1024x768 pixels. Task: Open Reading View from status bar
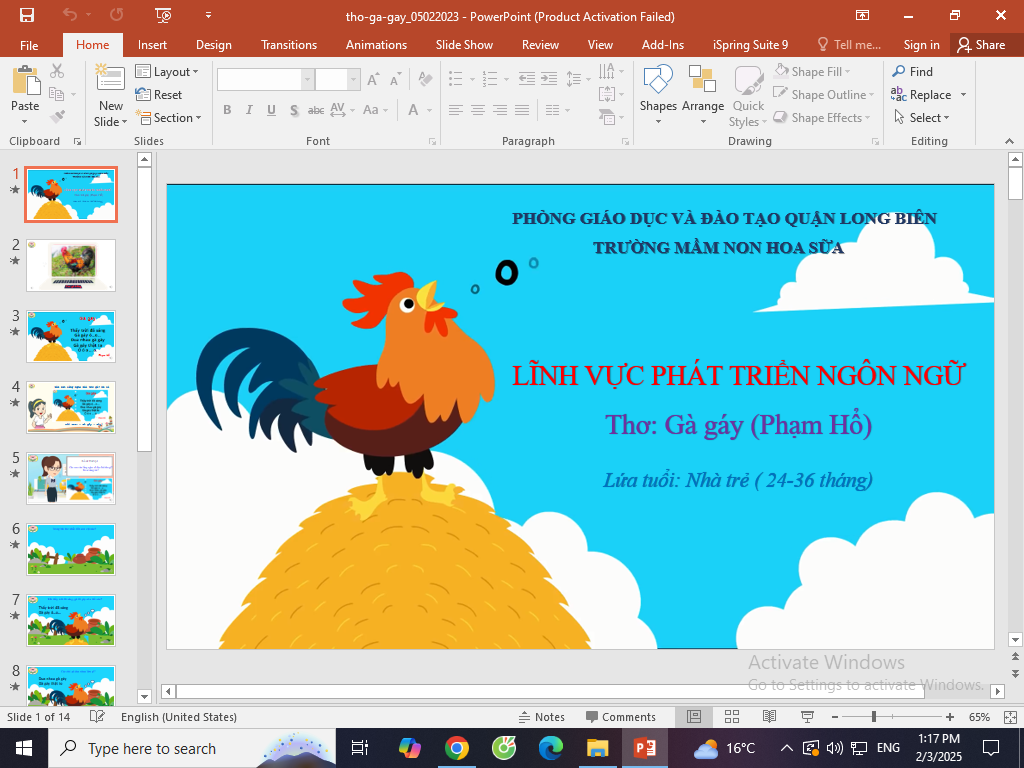(769, 717)
